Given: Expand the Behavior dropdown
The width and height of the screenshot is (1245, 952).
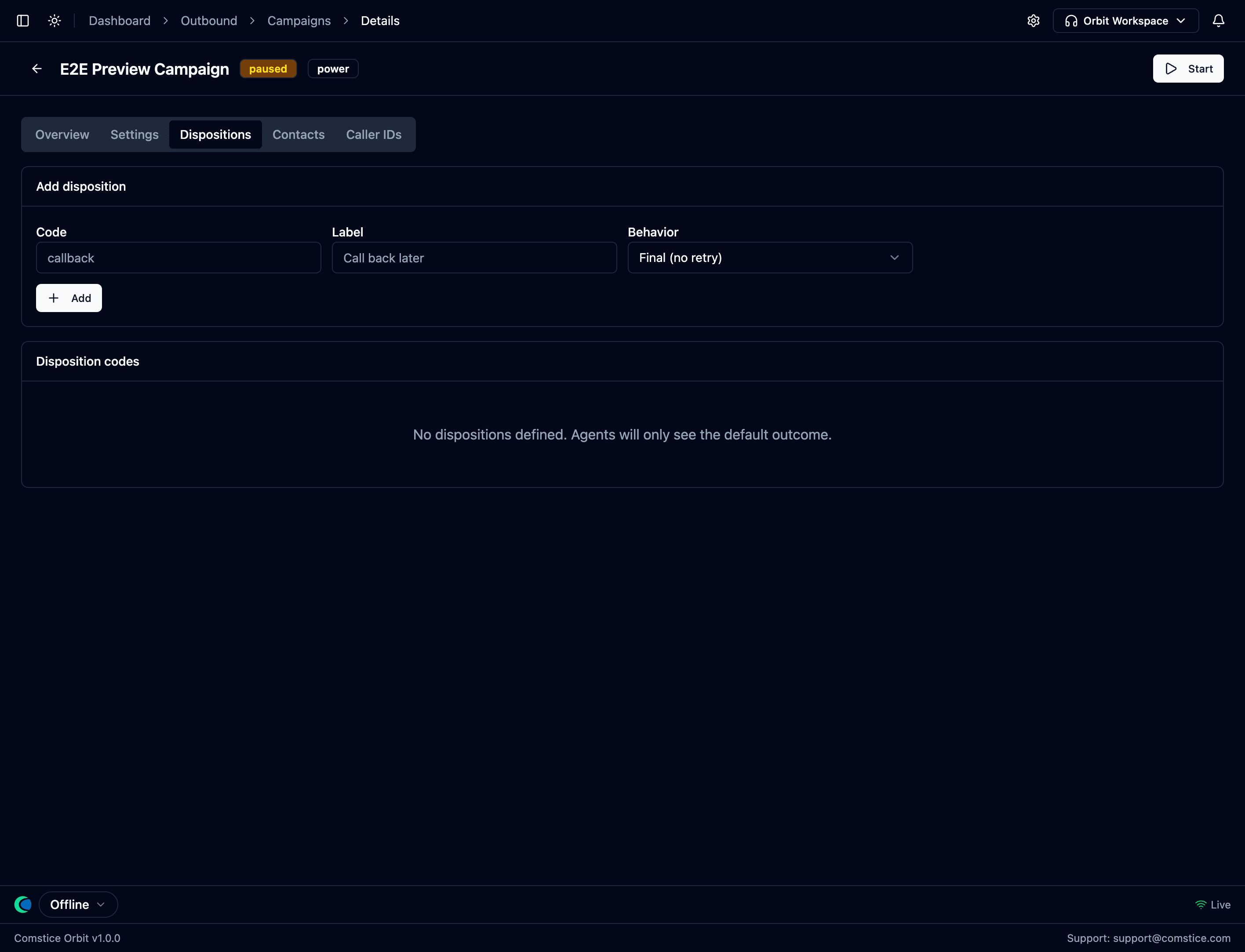Looking at the screenshot, I should (x=770, y=258).
